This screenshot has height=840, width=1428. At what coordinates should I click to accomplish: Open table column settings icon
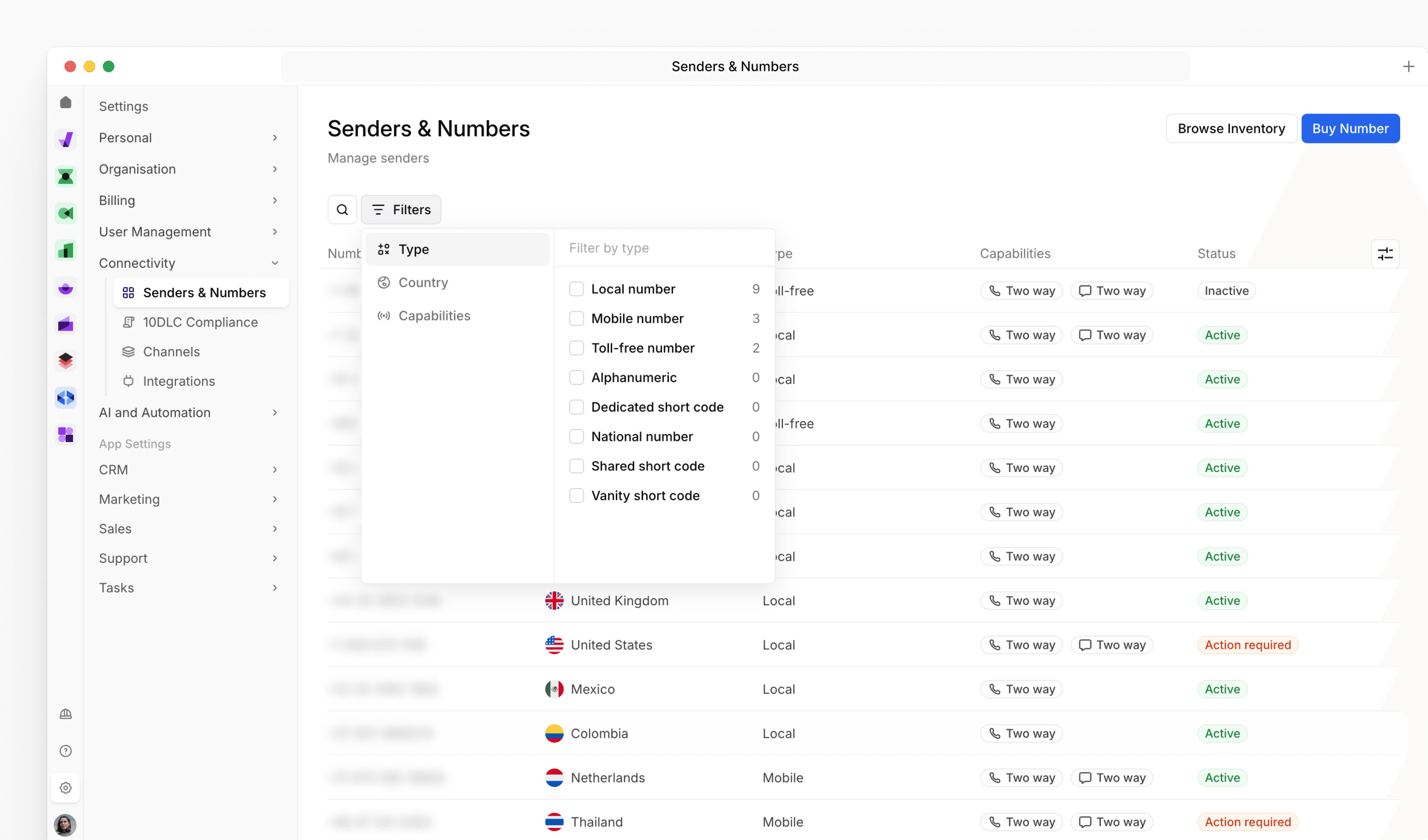(1384, 254)
